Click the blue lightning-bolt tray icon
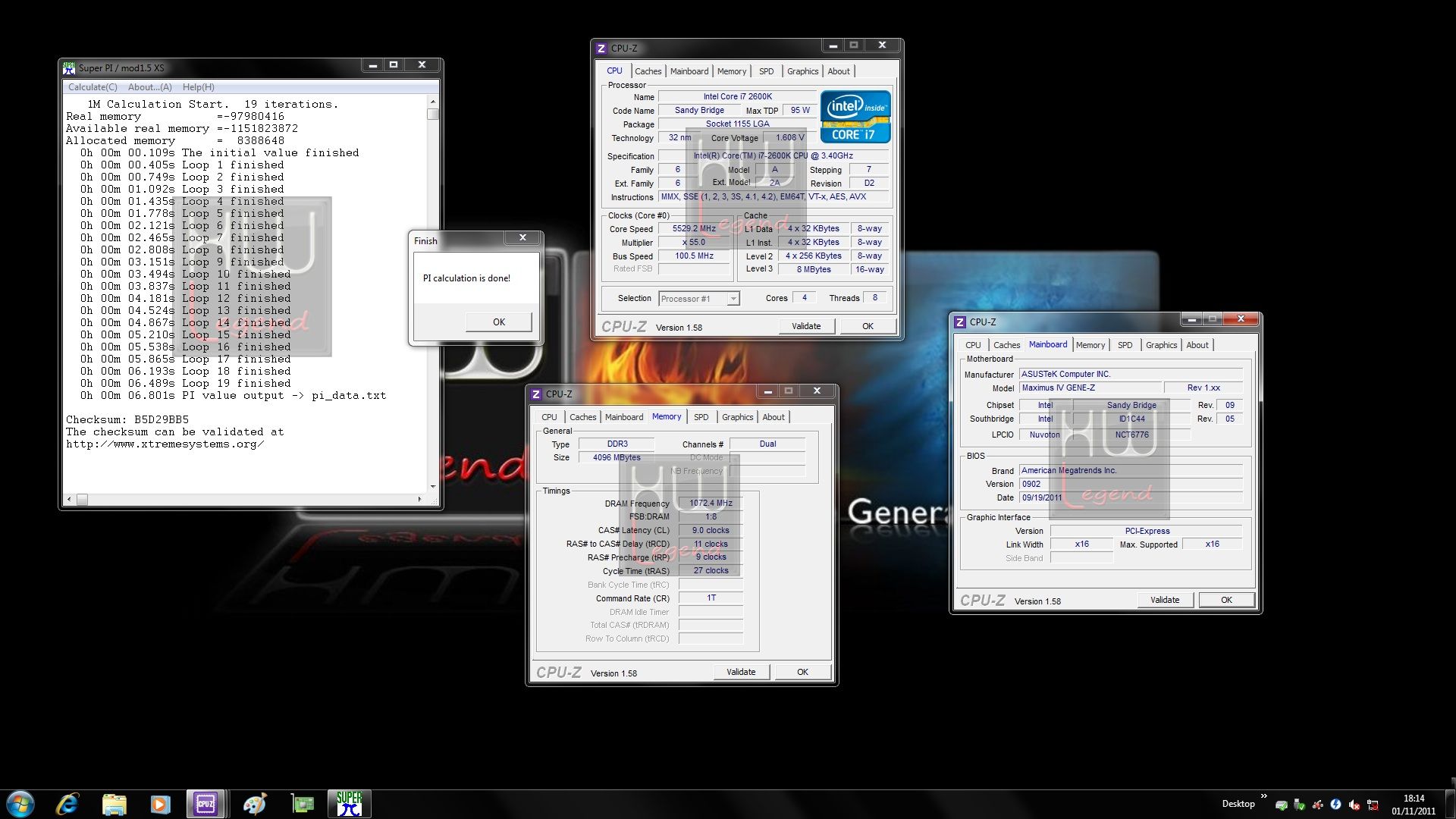The image size is (1456, 819). 1335,805
